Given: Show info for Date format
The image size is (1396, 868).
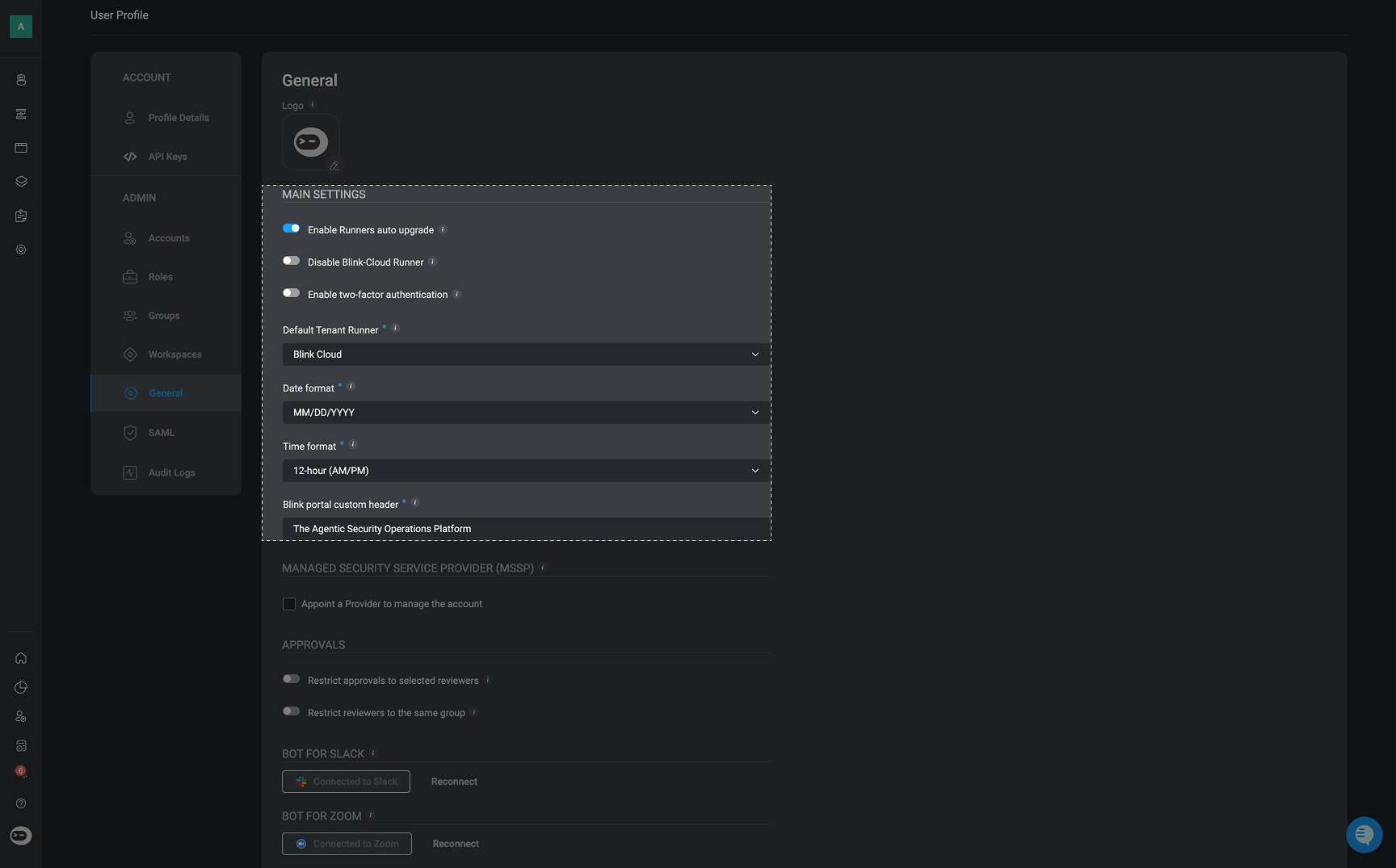Looking at the screenshot, I should pos(351,386).
